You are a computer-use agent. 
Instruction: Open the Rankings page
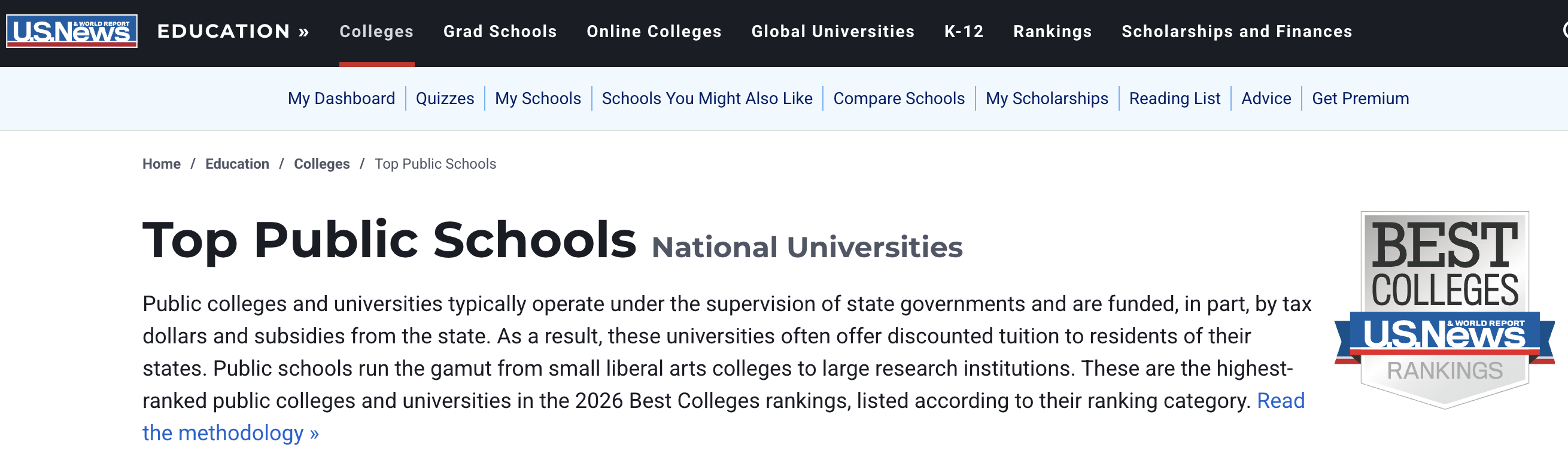pos(1052,31)
